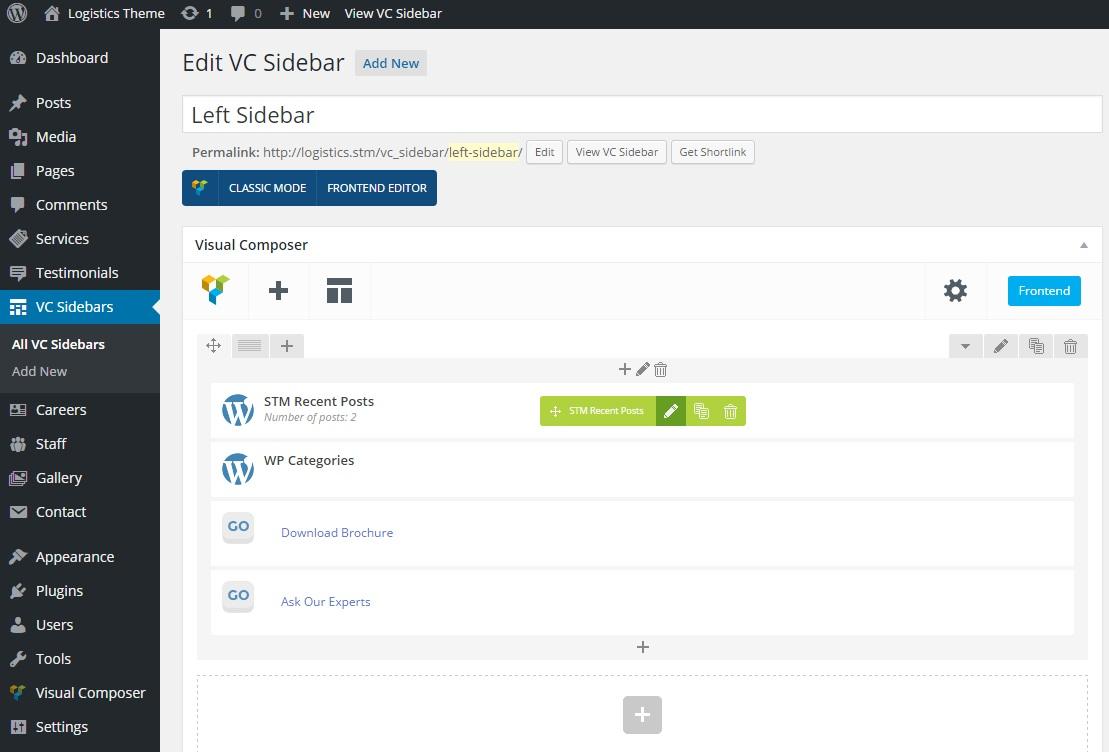
Task: Delete the row with trash icon
Action: click(x=1070, y=346)
